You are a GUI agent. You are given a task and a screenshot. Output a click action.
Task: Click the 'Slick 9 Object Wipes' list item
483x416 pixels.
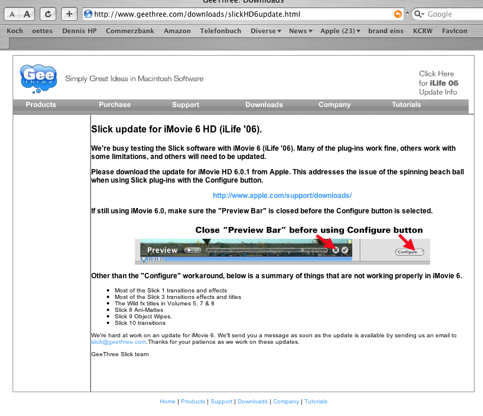coord(143,316)
